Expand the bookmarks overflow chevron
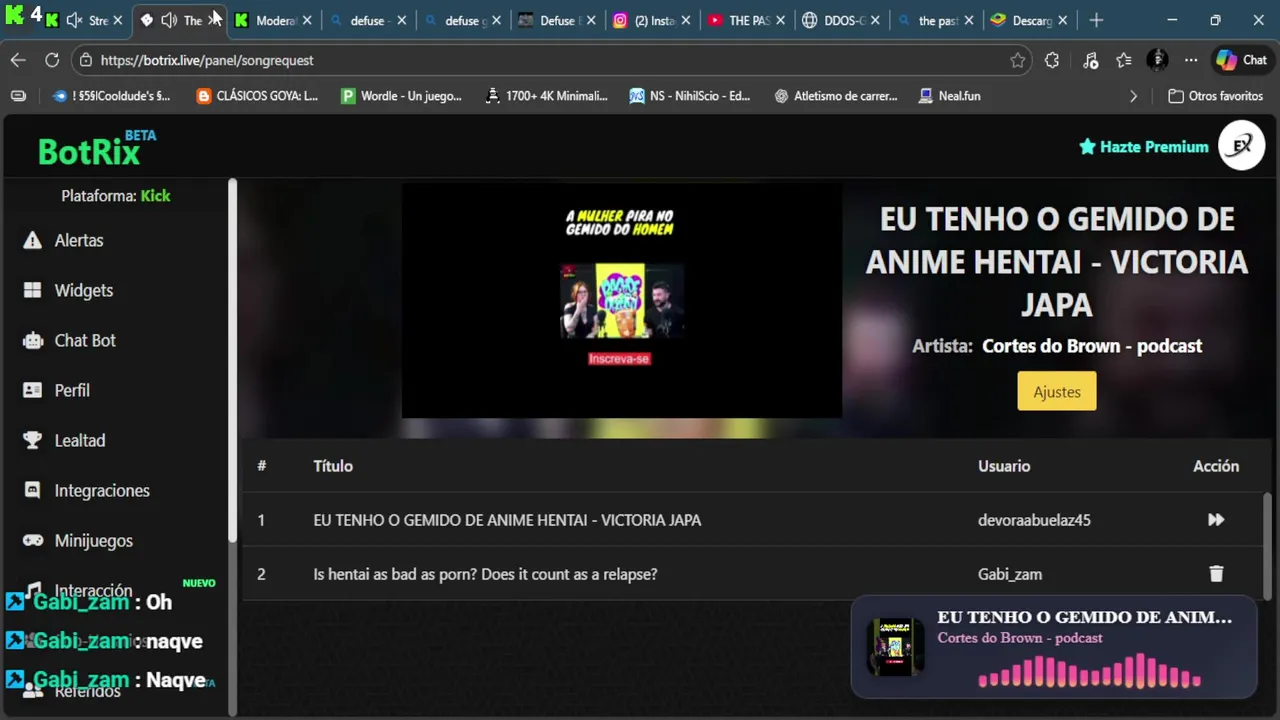 (x=1133, y=96)
